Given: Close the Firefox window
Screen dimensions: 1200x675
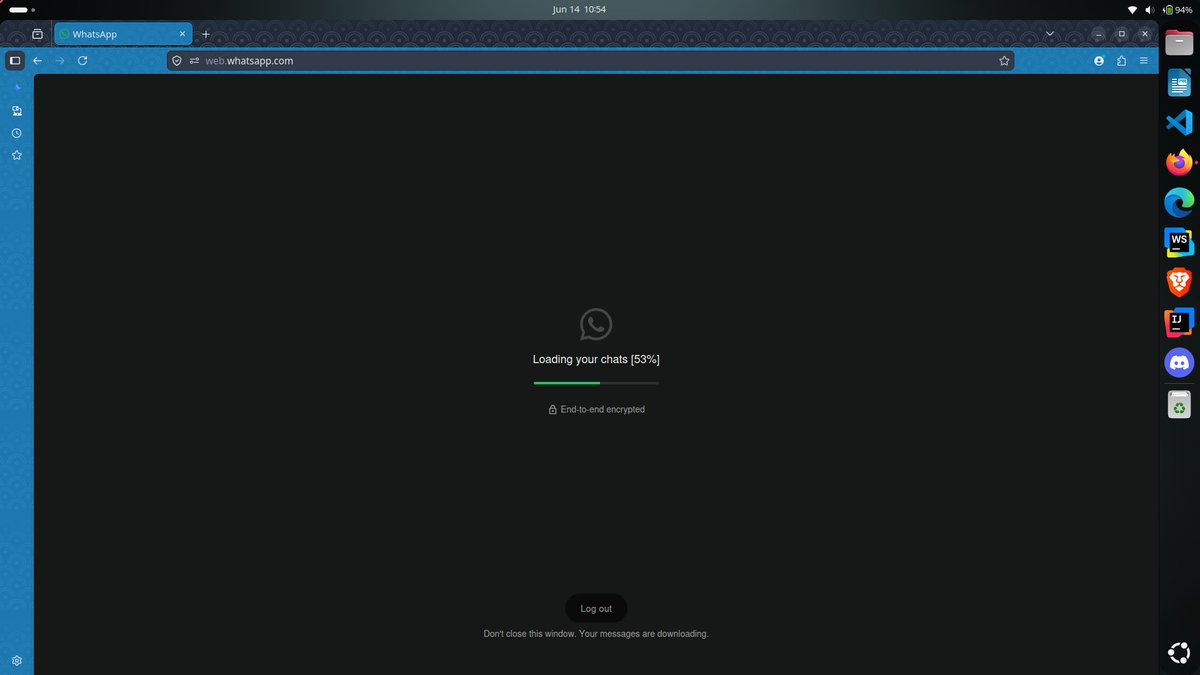Looking at the screenshot, I should click(1144, 34).
